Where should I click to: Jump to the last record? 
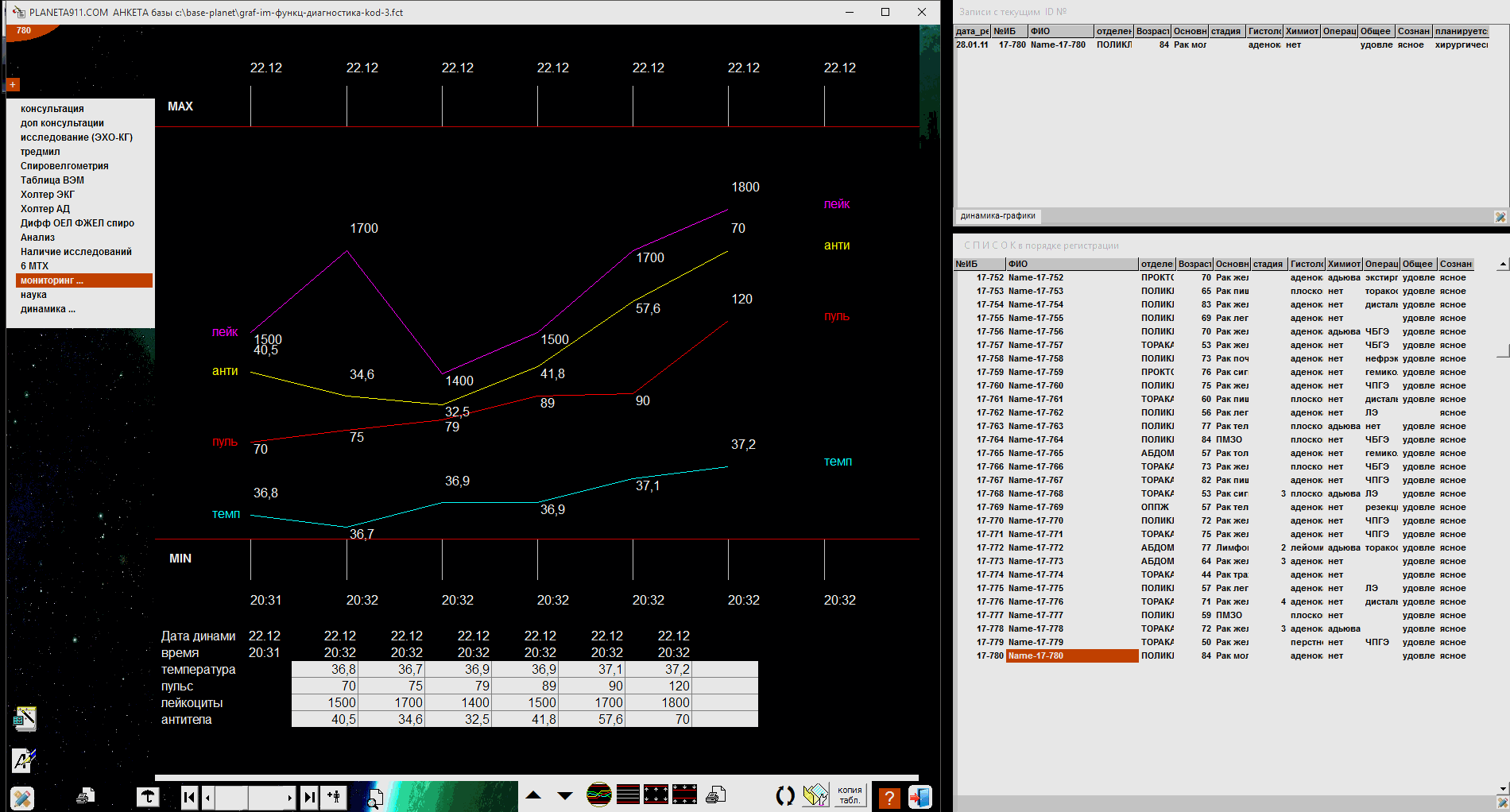click(309, 796)
